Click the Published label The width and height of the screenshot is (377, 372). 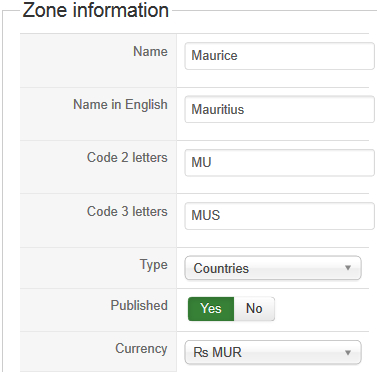139,305
